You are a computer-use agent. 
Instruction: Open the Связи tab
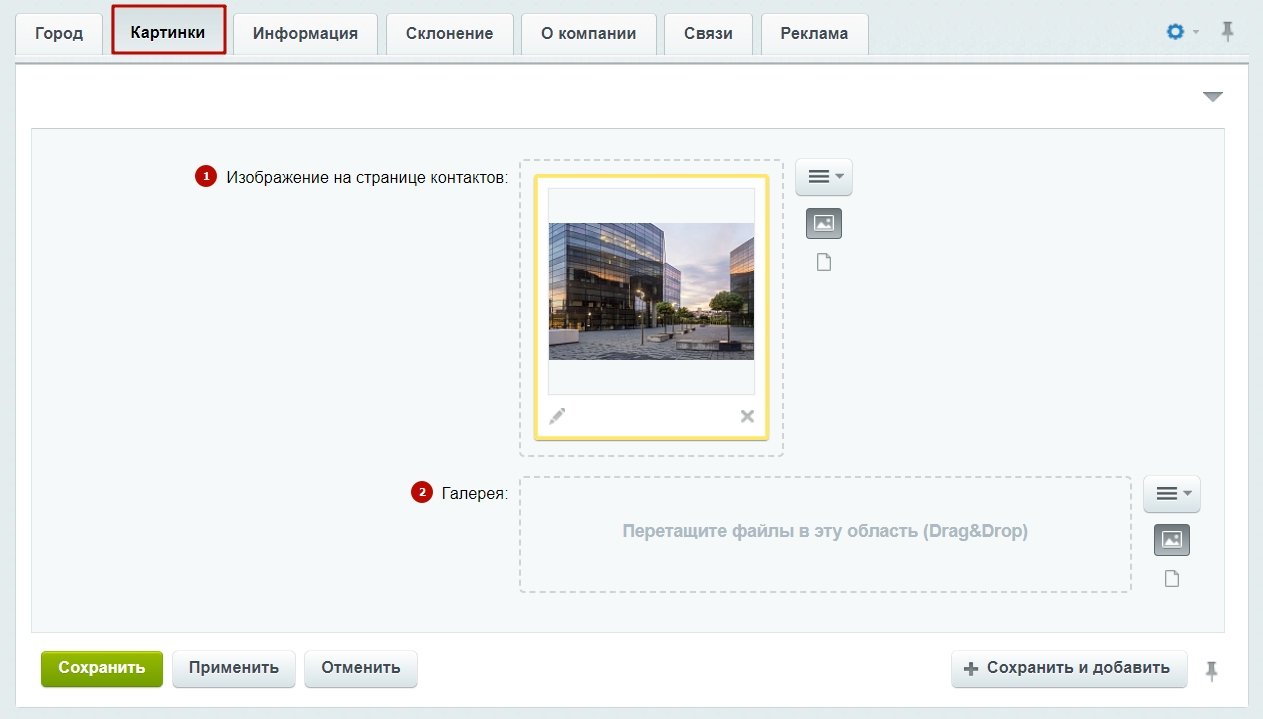tap(708, 33)
